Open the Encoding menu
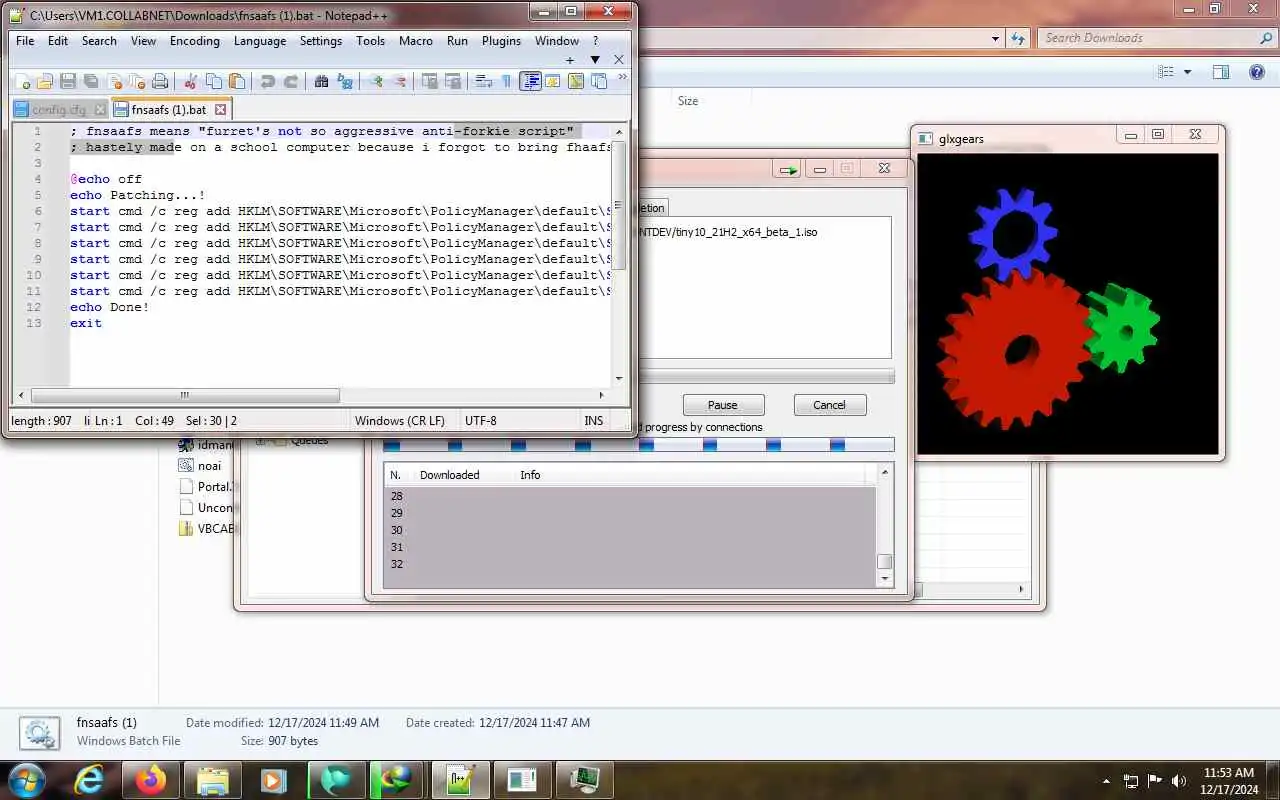The height and width of the screenshot is (800, 1280). point(195,41)
